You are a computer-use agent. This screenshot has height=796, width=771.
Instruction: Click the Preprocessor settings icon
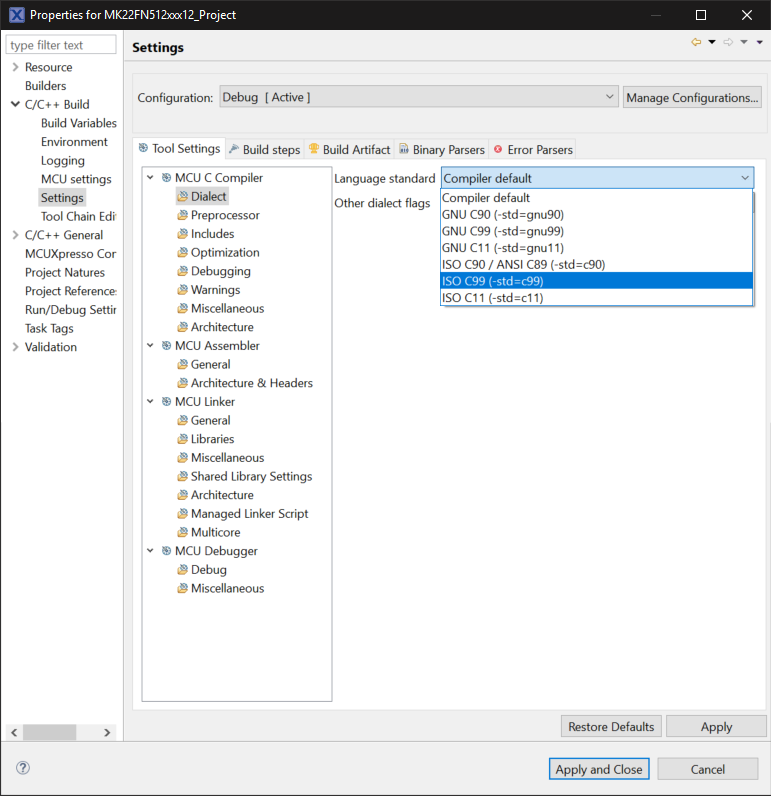click(182, 215)
